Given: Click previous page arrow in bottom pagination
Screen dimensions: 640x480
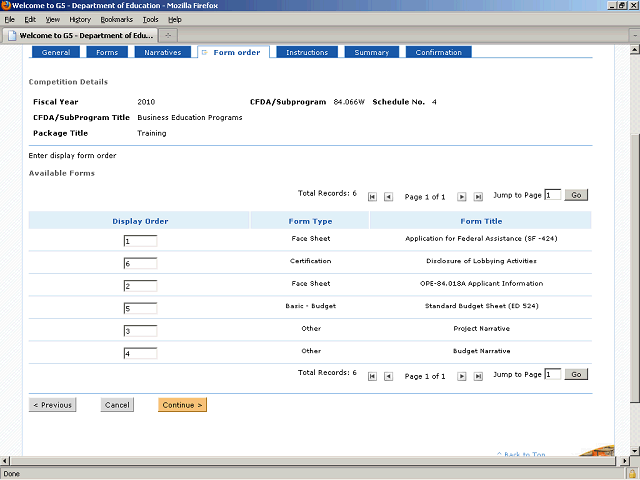Looking at the screenshot, I should click(x=389, y=376).
